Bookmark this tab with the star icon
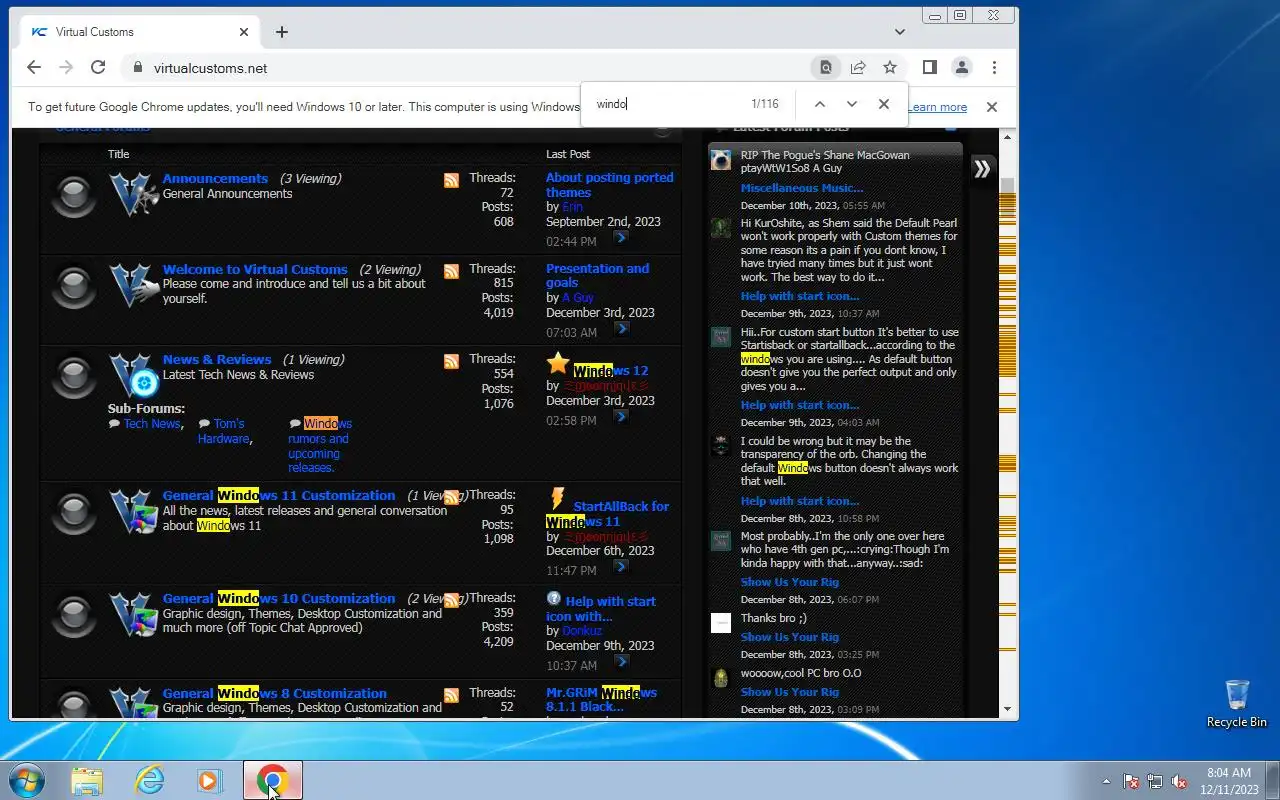Image resolution: width=1280 pixels, height=800 pixels. [x=890, y=68]
